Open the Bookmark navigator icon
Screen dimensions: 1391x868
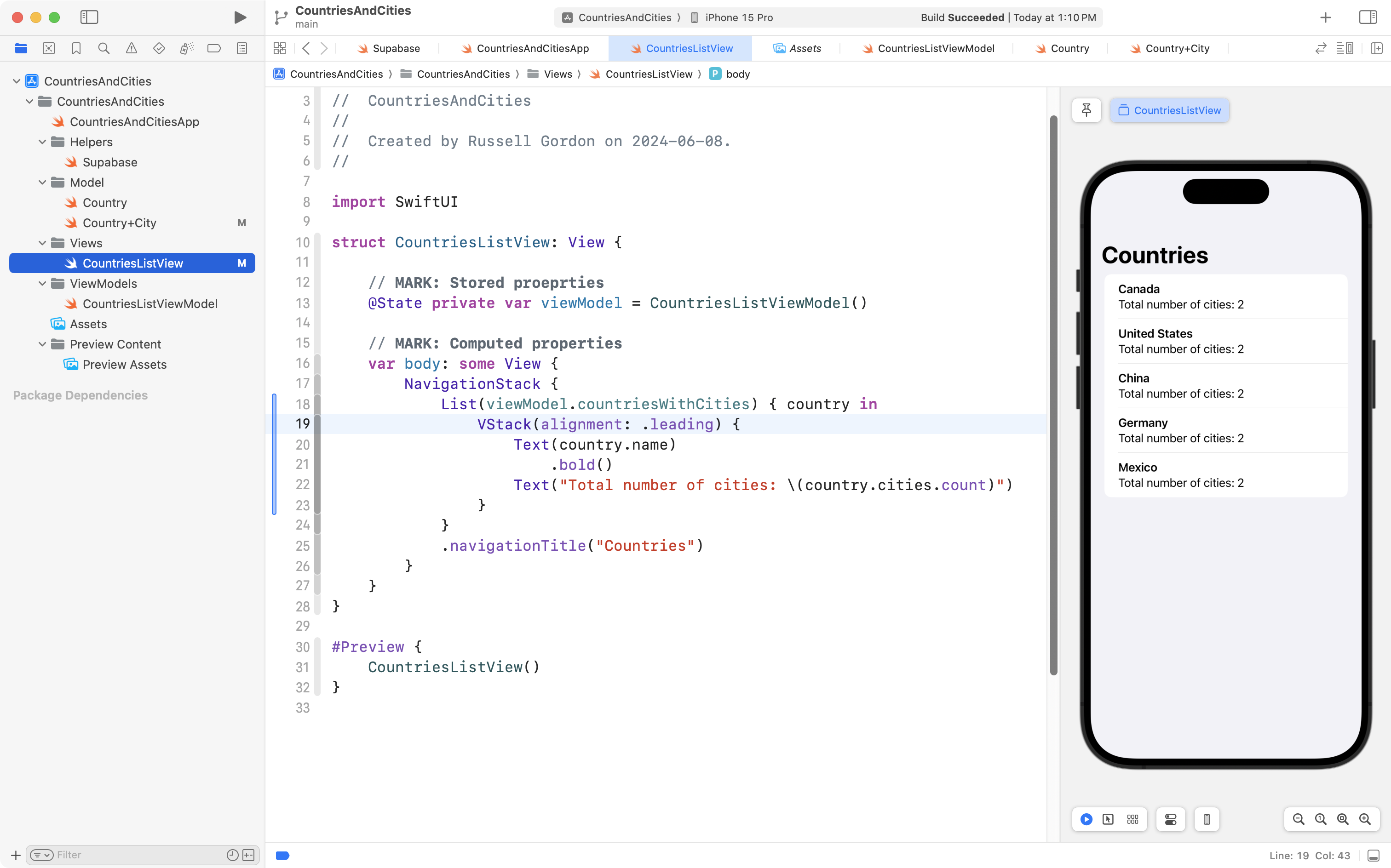pyautogui.click(x=76, y=48)
